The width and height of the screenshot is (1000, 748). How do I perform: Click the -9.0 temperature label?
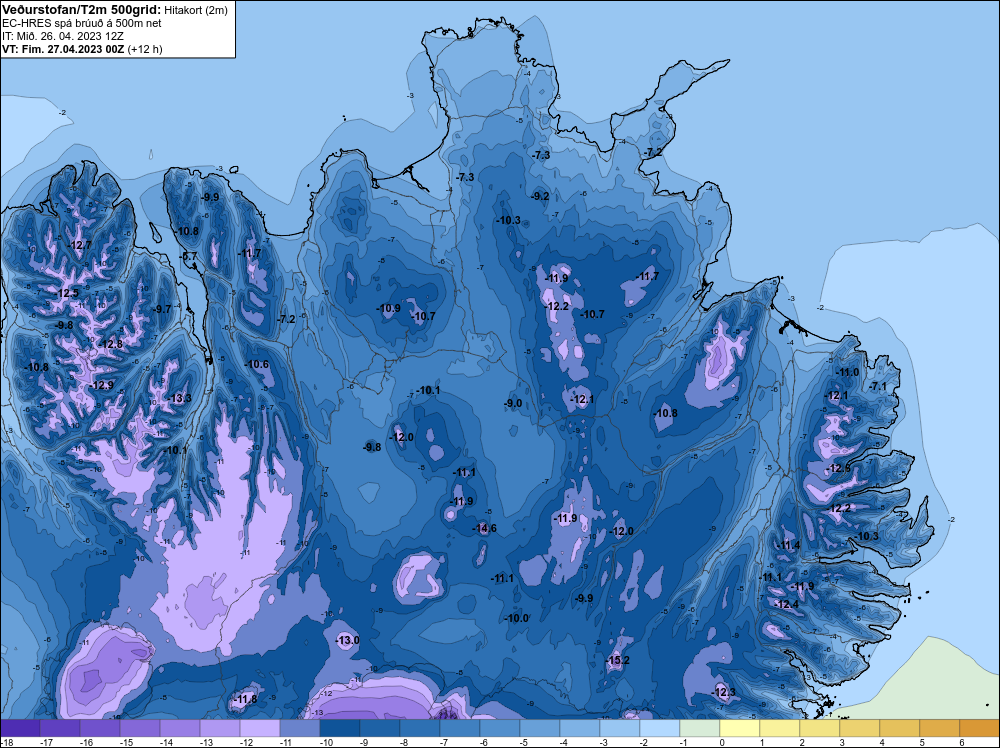513,403
